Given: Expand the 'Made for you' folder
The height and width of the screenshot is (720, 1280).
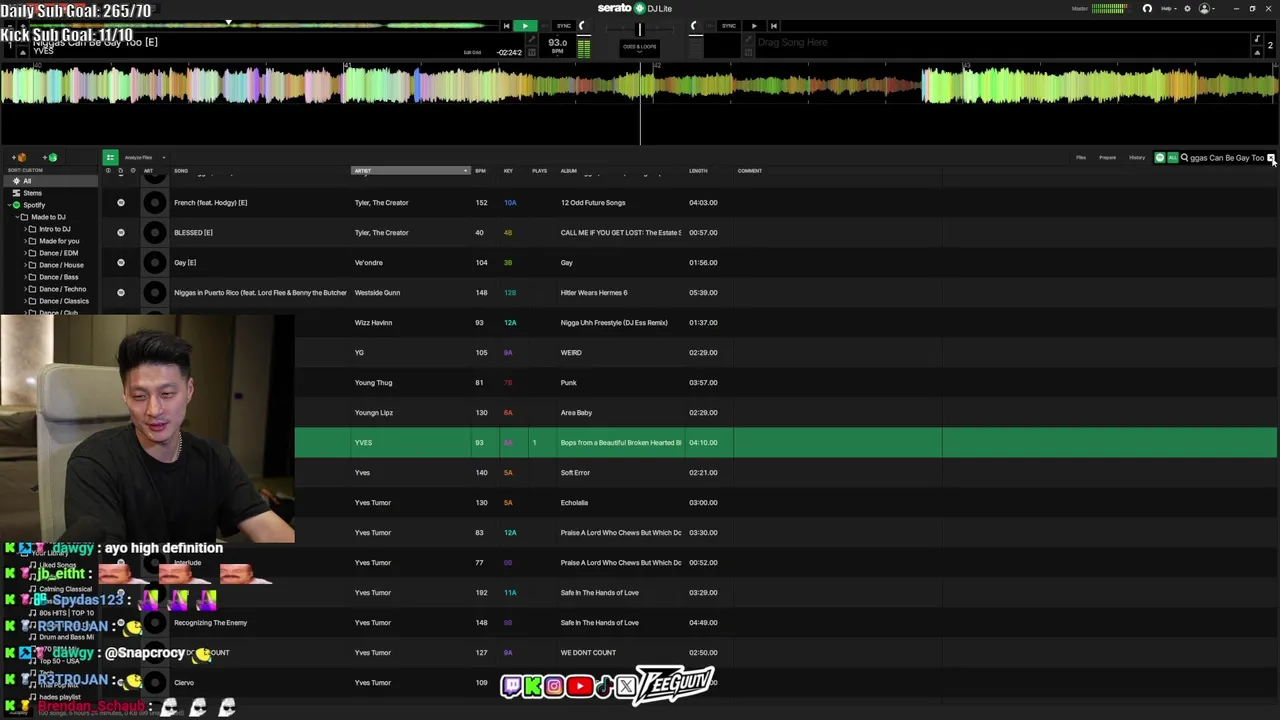Looking at the screenshot, I should pos(24,241).
